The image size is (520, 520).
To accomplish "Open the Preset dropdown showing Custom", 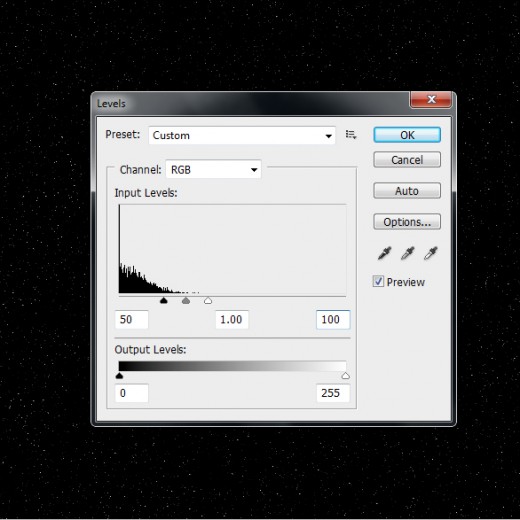I will (x=242, y=135).
